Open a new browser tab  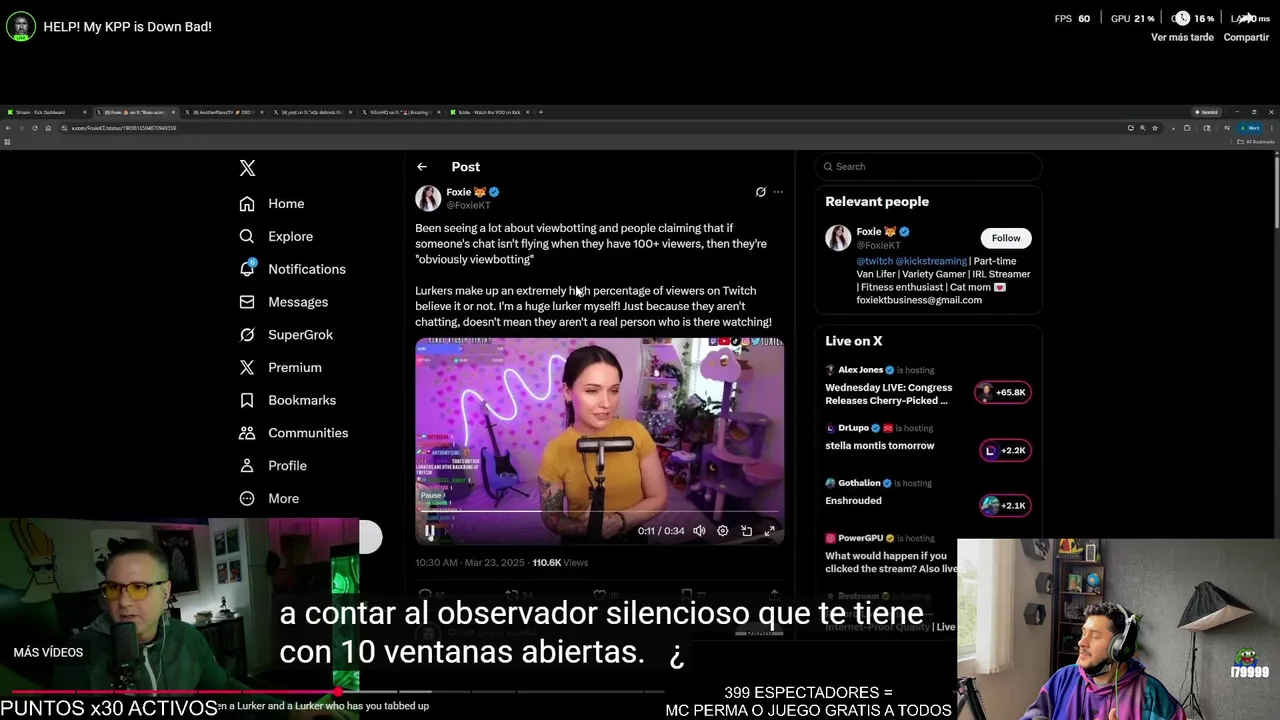pos(541,112)
